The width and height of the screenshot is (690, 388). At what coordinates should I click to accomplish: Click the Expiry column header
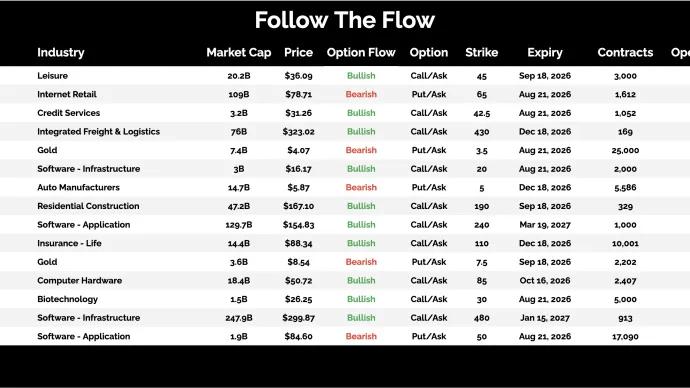pyautogui.click(x=545, y=52)
